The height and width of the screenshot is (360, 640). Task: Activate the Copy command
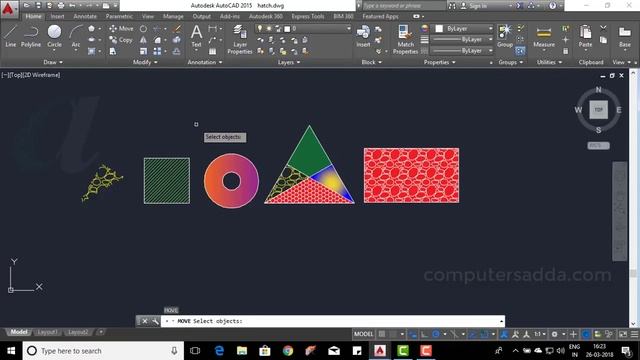[x=121, y=40]
